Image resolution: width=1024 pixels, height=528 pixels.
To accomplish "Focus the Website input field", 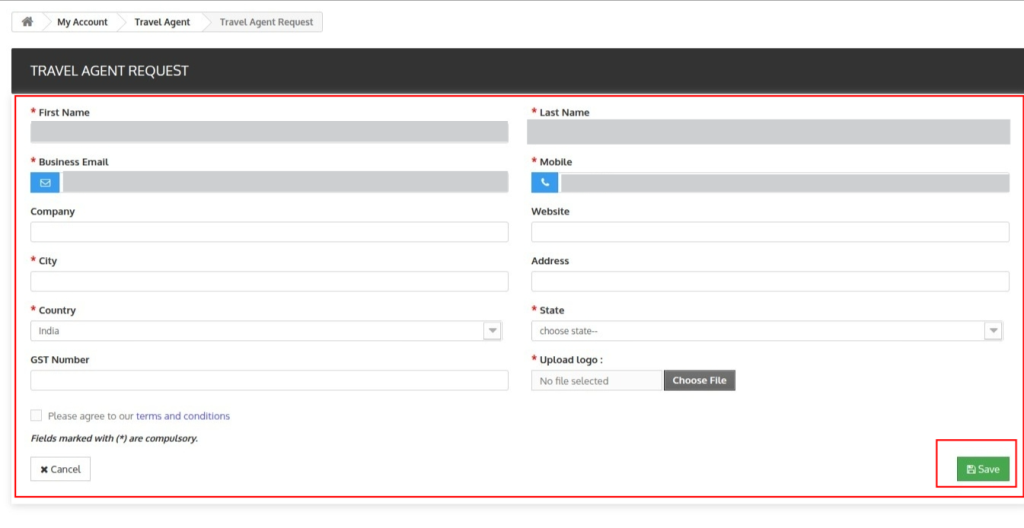I will (770, 232).
